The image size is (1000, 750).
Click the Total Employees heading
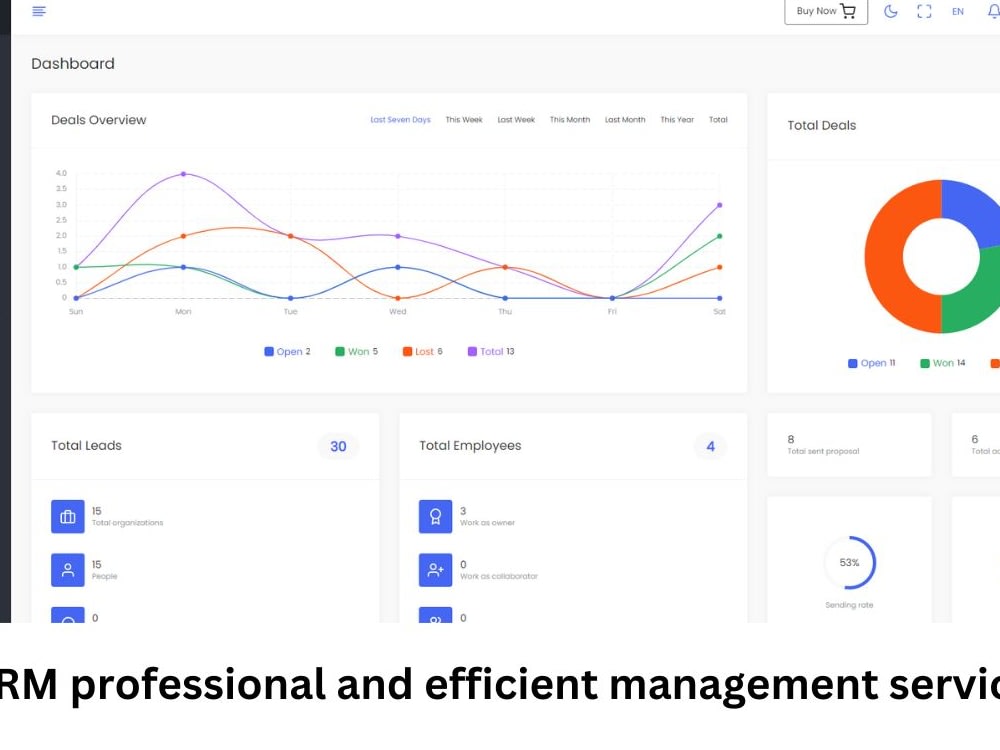click(470, 446)
